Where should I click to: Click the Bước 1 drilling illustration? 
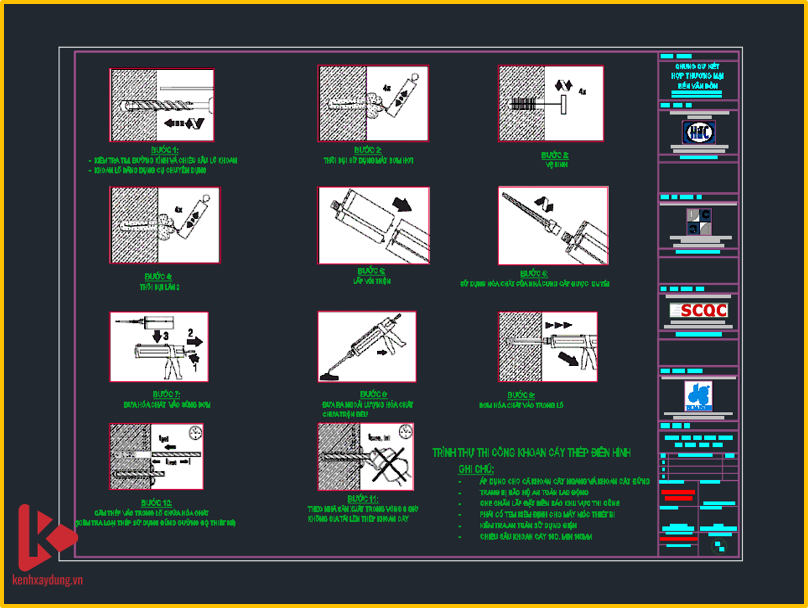[x=161, y=105]
